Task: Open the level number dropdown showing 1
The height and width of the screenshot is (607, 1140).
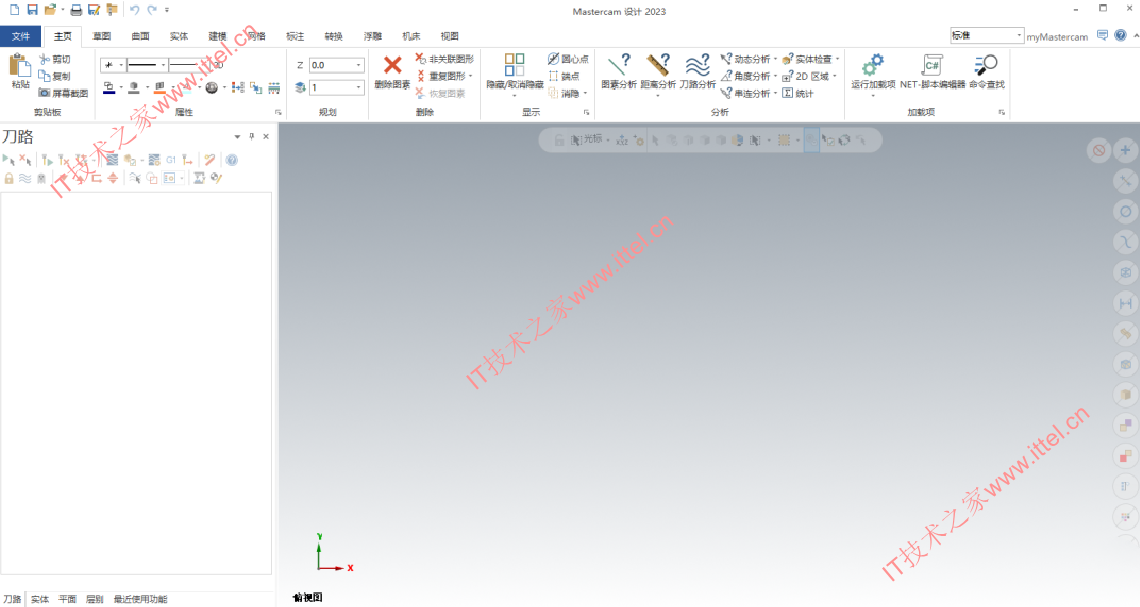Action: pyautogui.click(x=358, y=87)
